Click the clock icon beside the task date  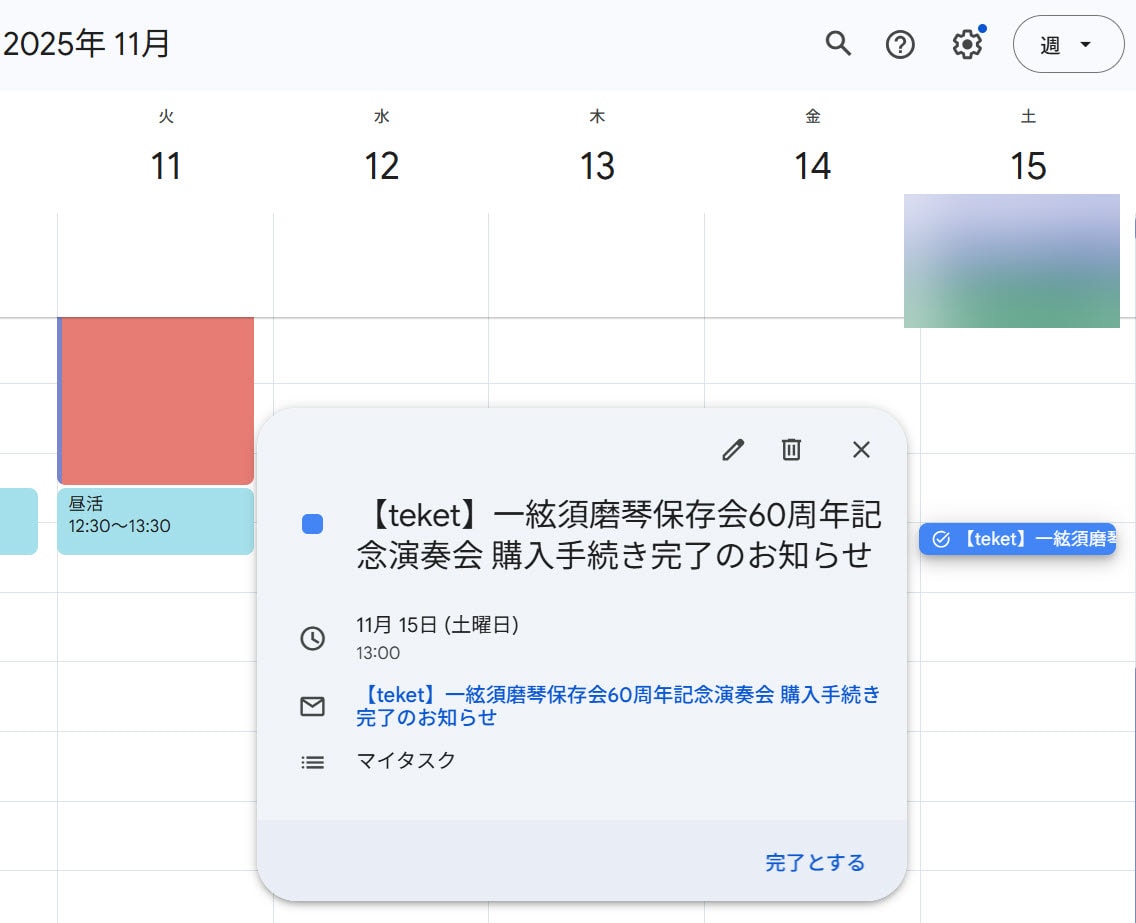click(313, 638)
